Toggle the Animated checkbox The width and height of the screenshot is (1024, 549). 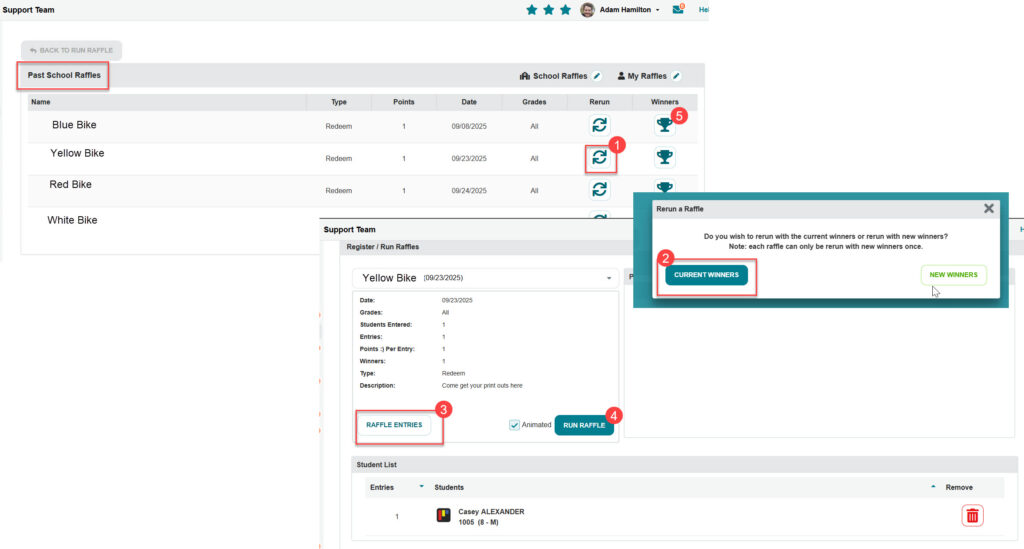pos(515,425)
